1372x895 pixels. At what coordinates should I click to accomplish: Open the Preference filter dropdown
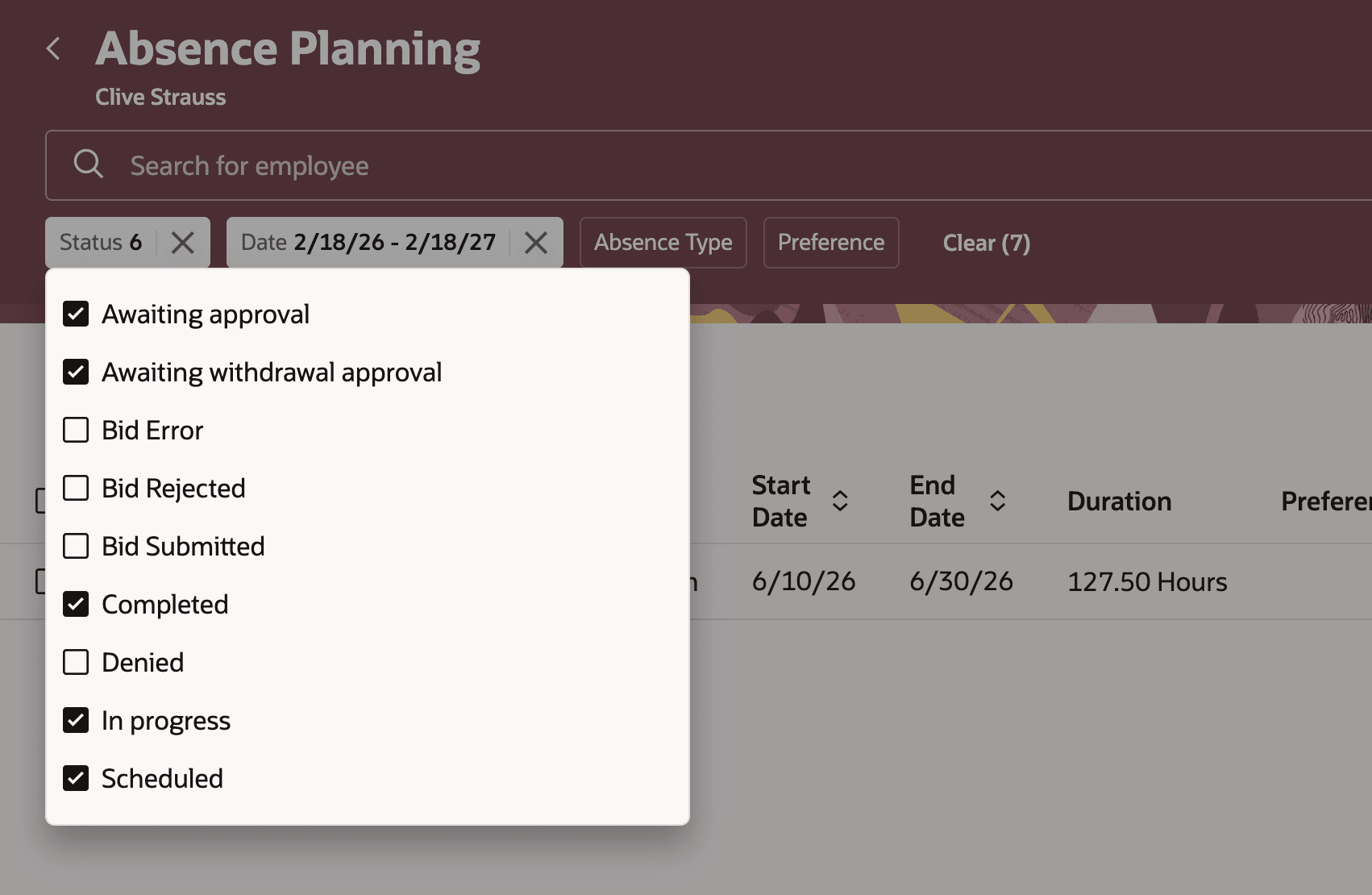pos(830,242)
